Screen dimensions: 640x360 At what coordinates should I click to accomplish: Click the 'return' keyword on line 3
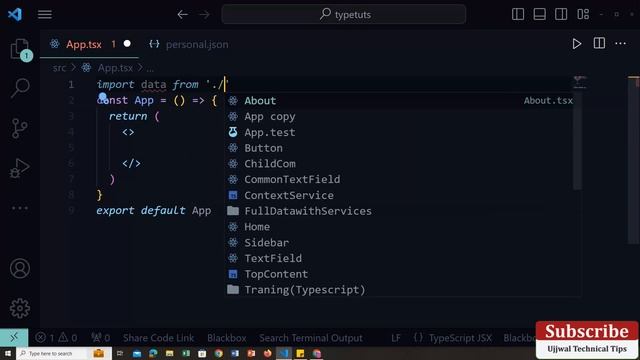click(x=128, y=116)
